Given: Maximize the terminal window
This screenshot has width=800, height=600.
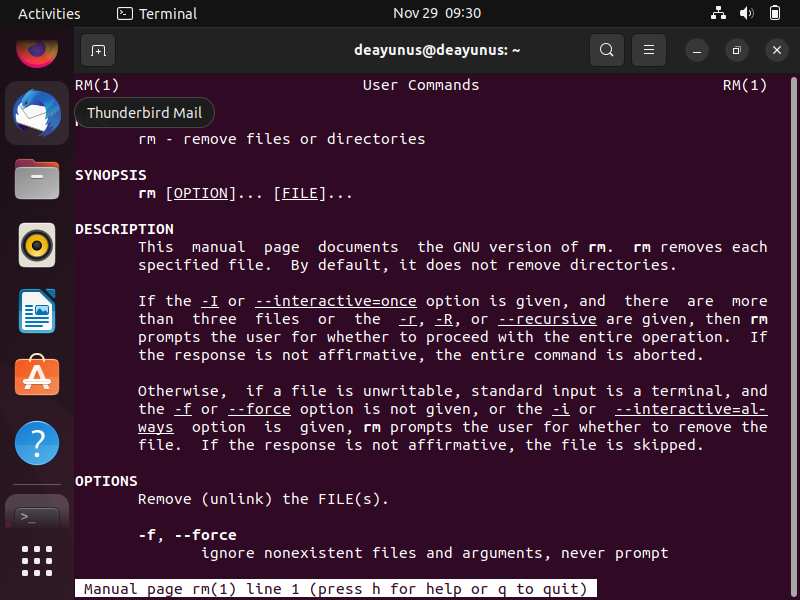Looking at the screenshot, I should (x=736, y=51).
